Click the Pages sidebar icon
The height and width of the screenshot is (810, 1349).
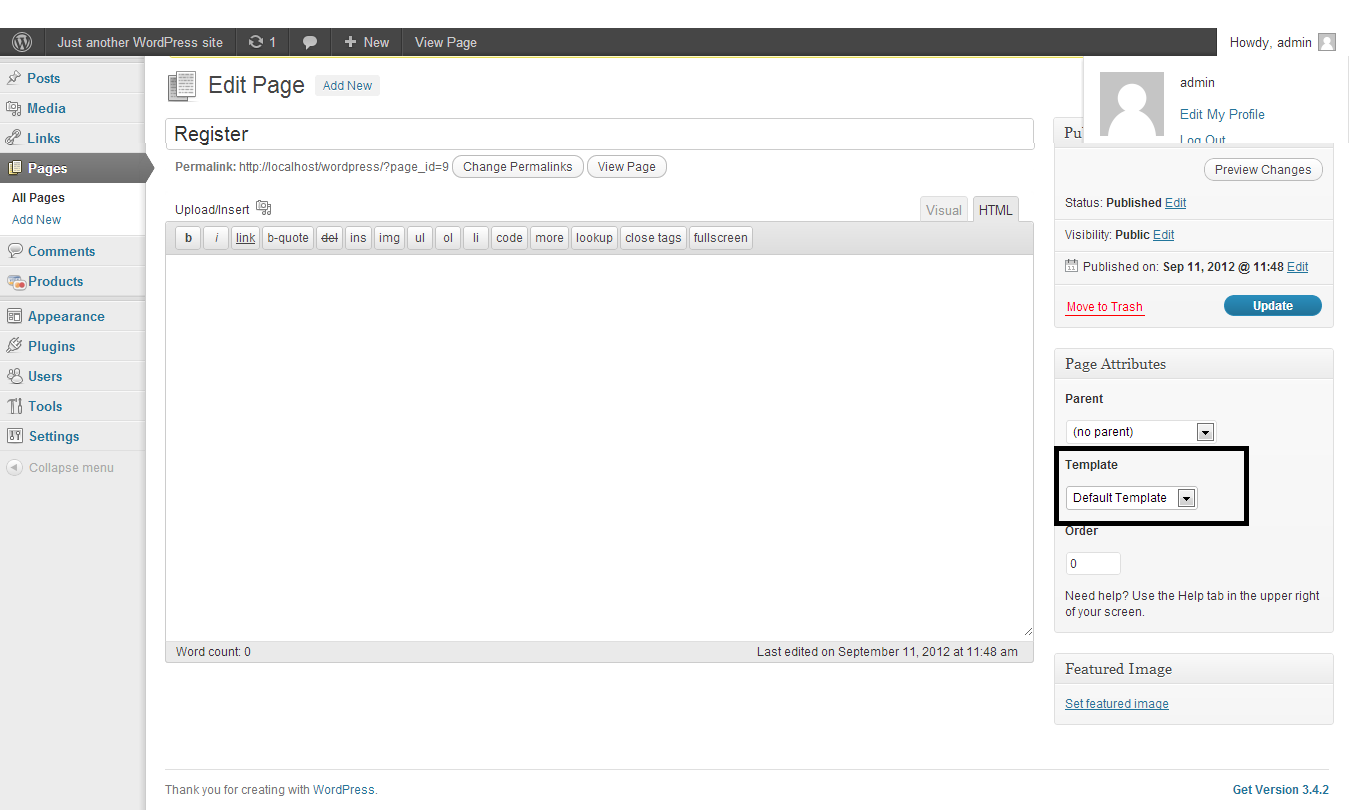click(14, 168)
